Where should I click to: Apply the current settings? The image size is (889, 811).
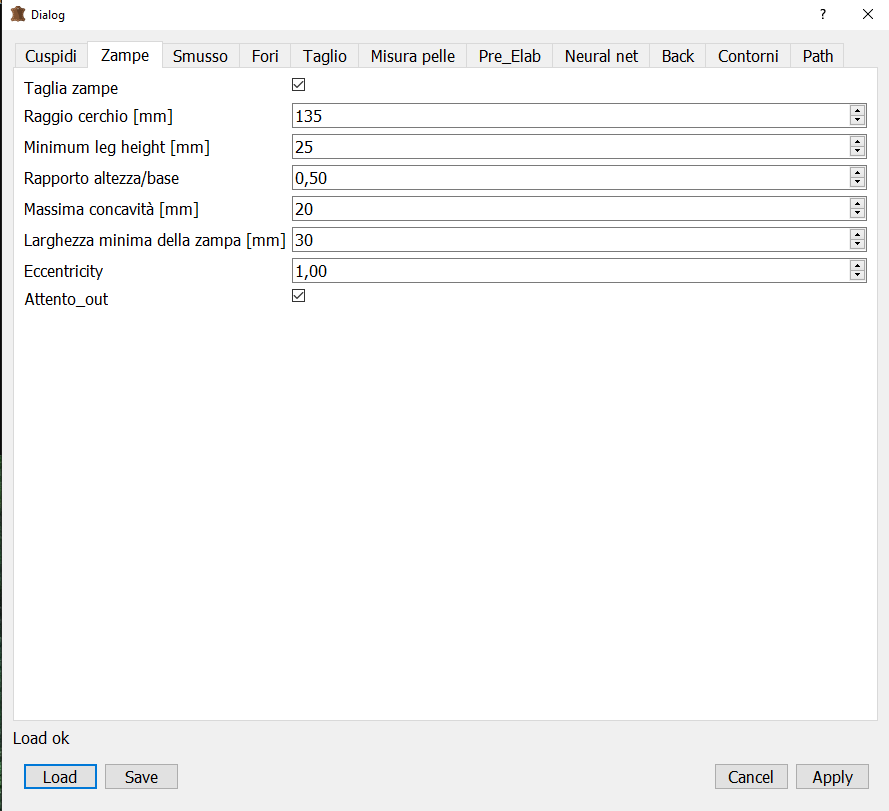832,777
